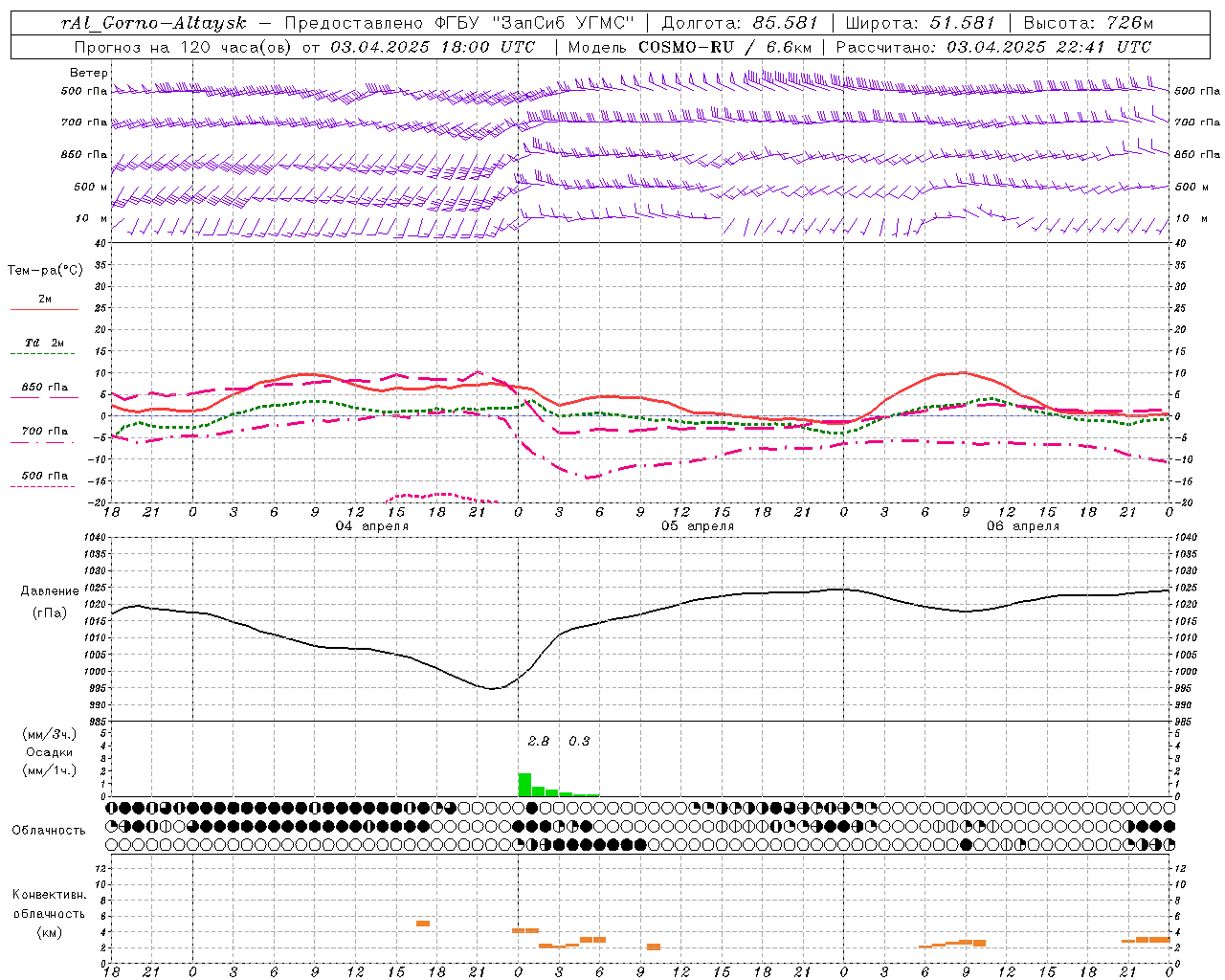Screen dimensions: 1225x980
Task: Click the '0.3' precipitation amount value
Action: tap(579, 742)
